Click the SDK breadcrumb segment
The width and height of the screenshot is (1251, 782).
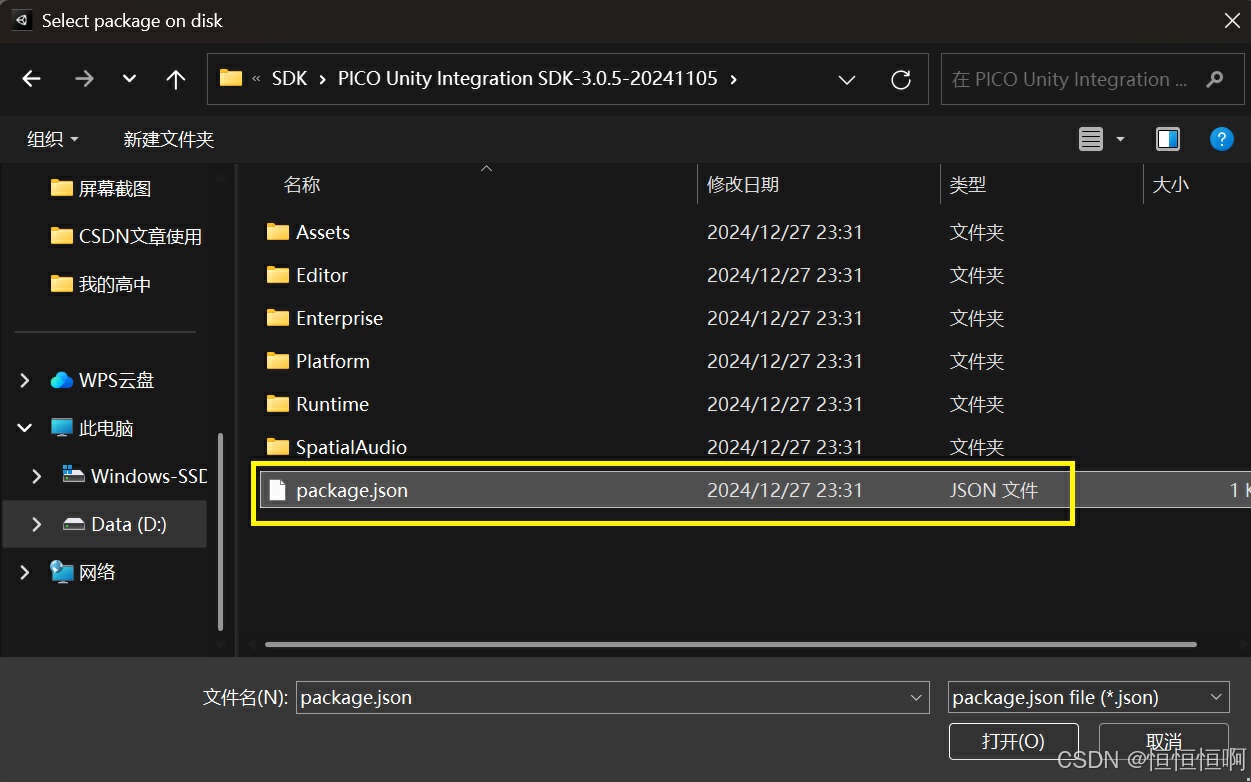(x=290, y=78)
